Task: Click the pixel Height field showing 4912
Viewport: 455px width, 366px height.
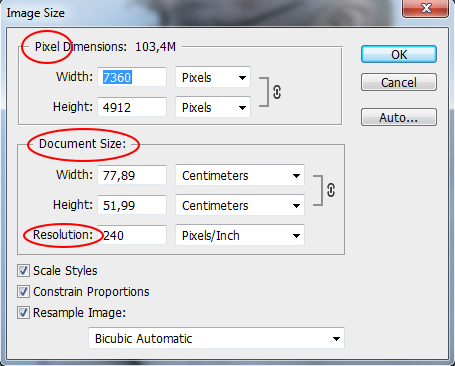Action: (132, 107)
